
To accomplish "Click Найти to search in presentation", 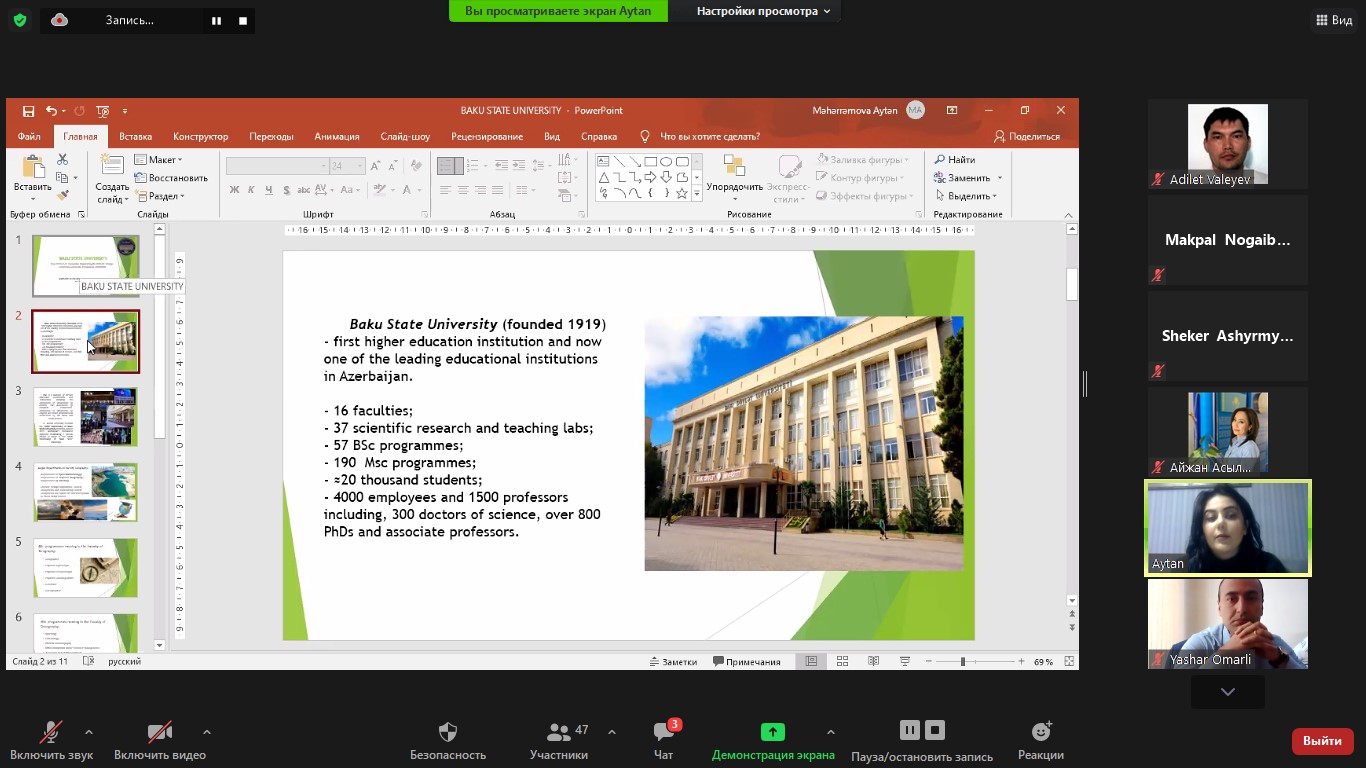I will (x=955, y=160).
